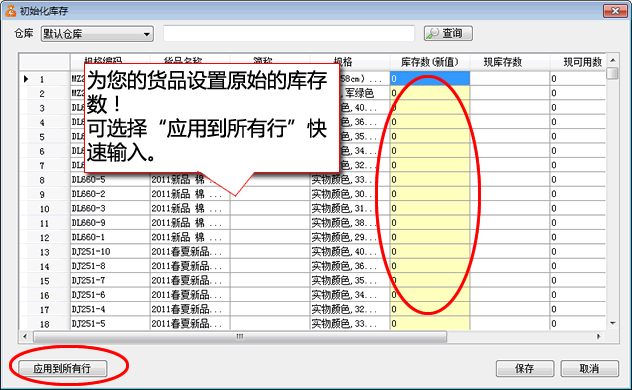Click 应用到所有行 button
This screenshot has width=632, height=390.
pos(62,368)
